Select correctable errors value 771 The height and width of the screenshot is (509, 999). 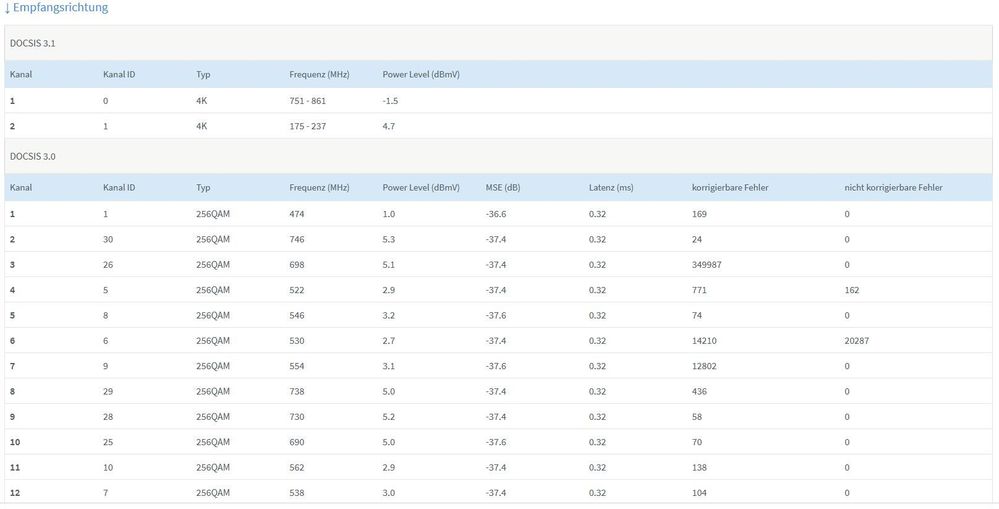pos(700,290)
